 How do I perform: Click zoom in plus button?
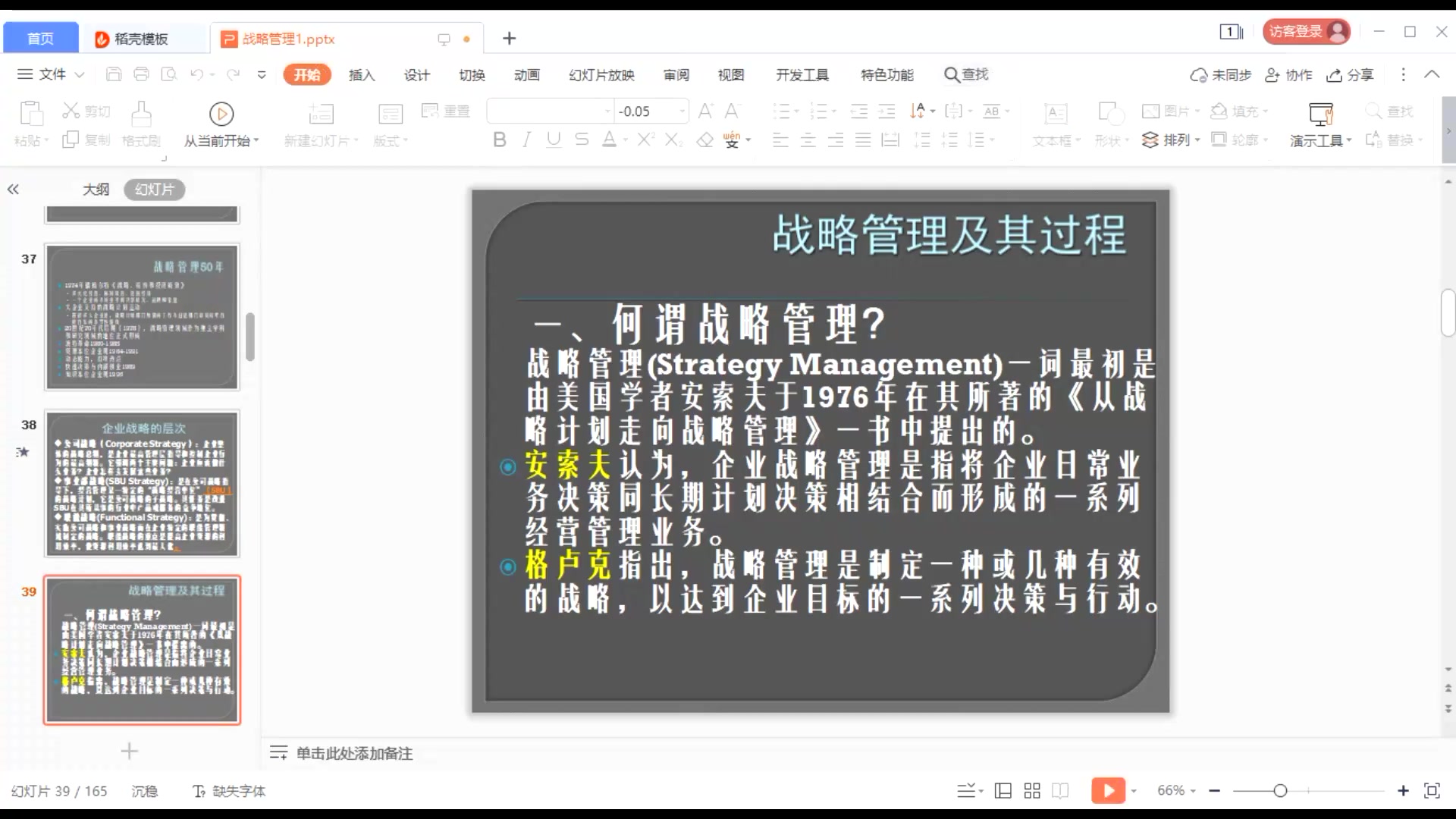click(1403, 791)
